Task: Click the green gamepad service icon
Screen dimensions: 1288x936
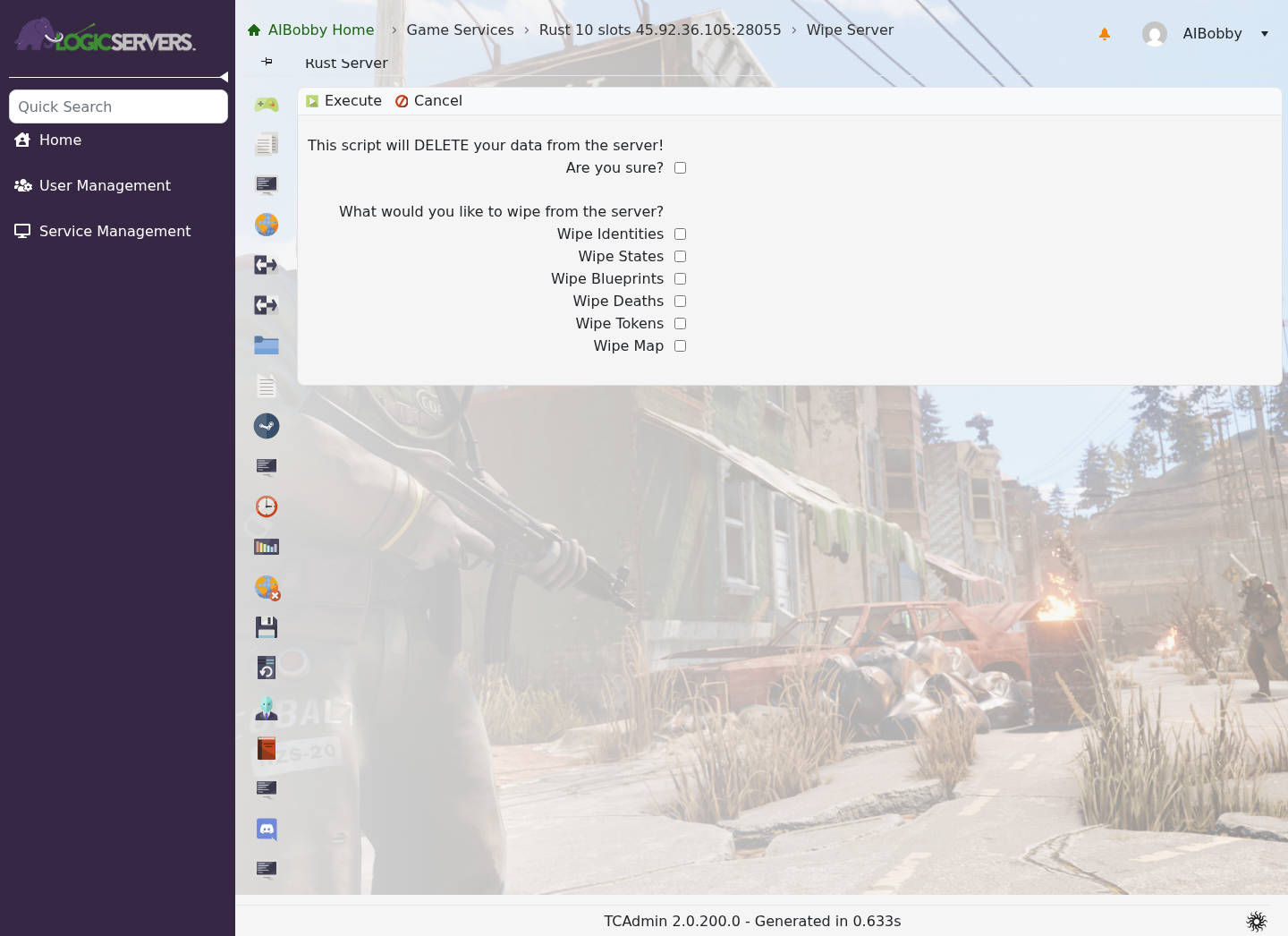Action: point(267,105)
